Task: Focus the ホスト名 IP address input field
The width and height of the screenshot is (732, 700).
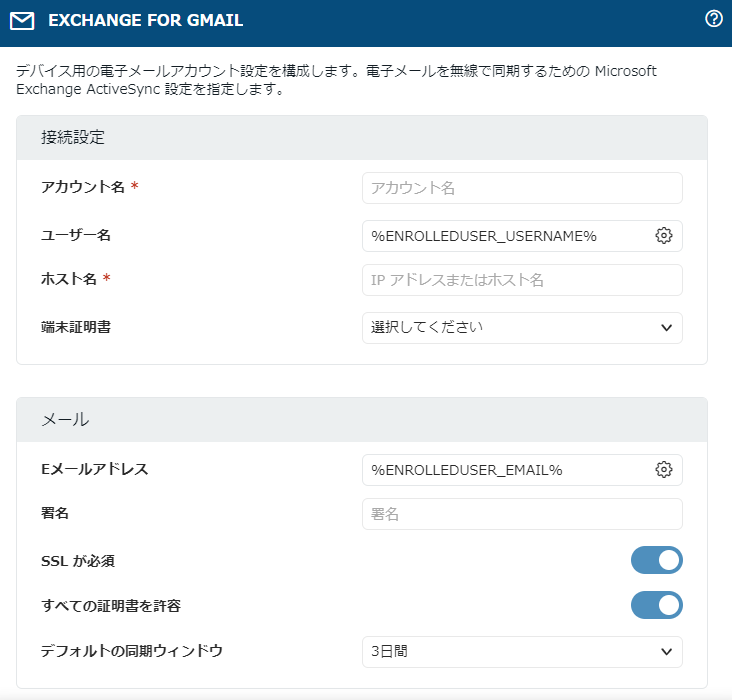Action: point(522,280)
